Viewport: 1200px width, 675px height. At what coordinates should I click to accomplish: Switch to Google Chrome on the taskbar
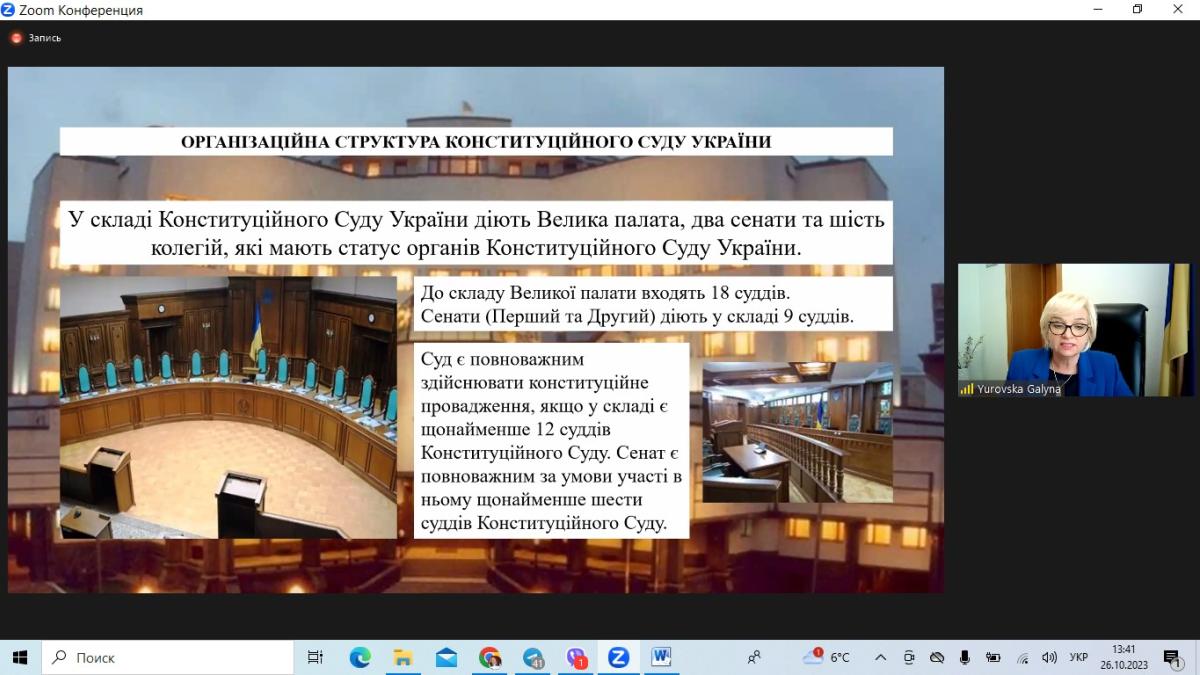(x=489, y=657)
